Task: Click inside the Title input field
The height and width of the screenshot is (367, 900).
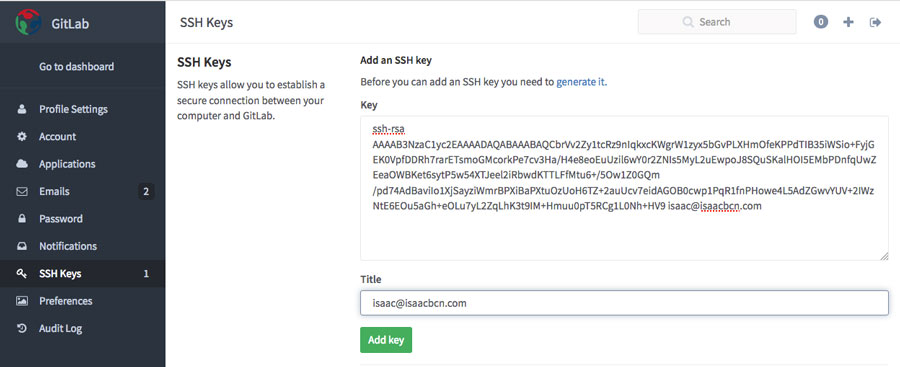Action: point(624,303)
